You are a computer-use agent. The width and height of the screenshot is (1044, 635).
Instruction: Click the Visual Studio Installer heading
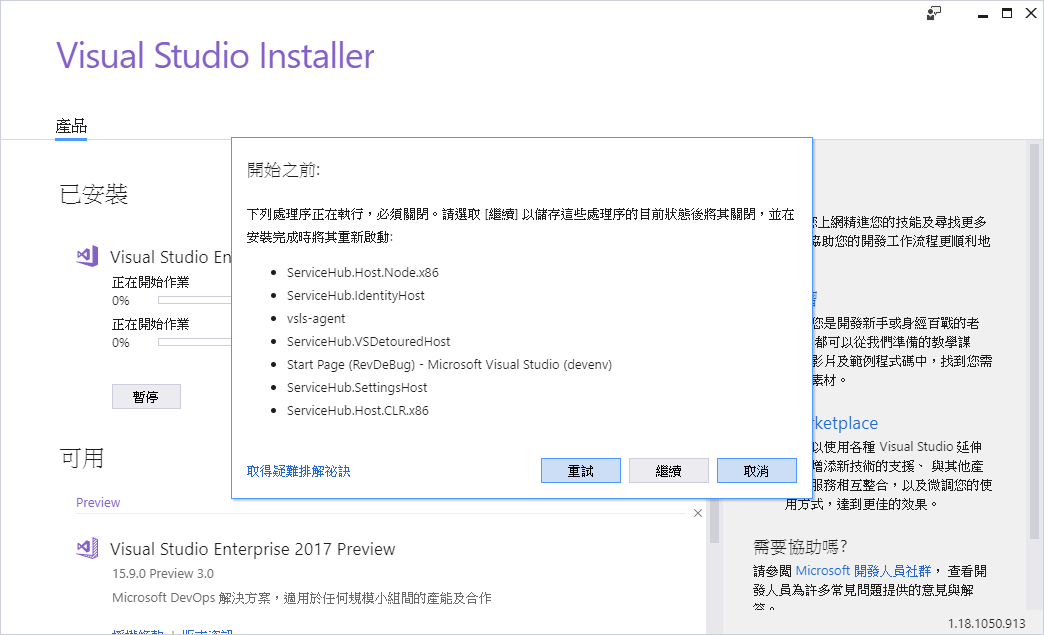pyautogui.click(x=215, y=56)
